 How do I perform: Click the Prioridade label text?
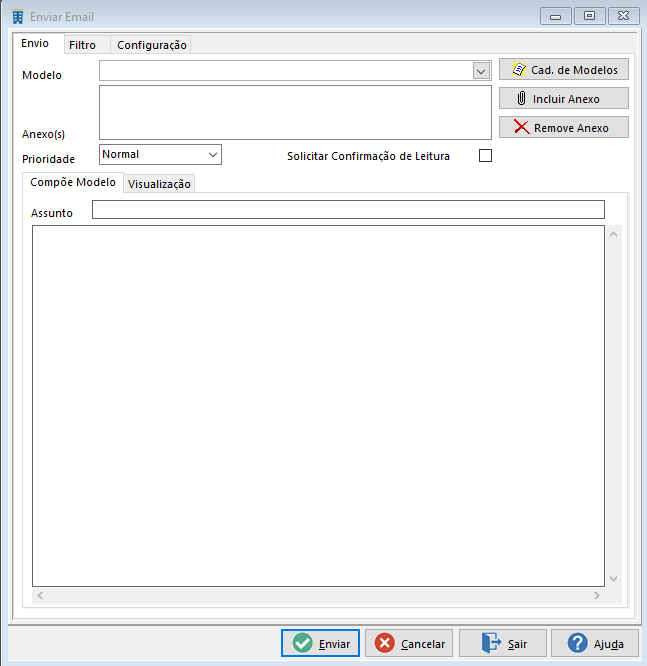click(x=48, y=159)
